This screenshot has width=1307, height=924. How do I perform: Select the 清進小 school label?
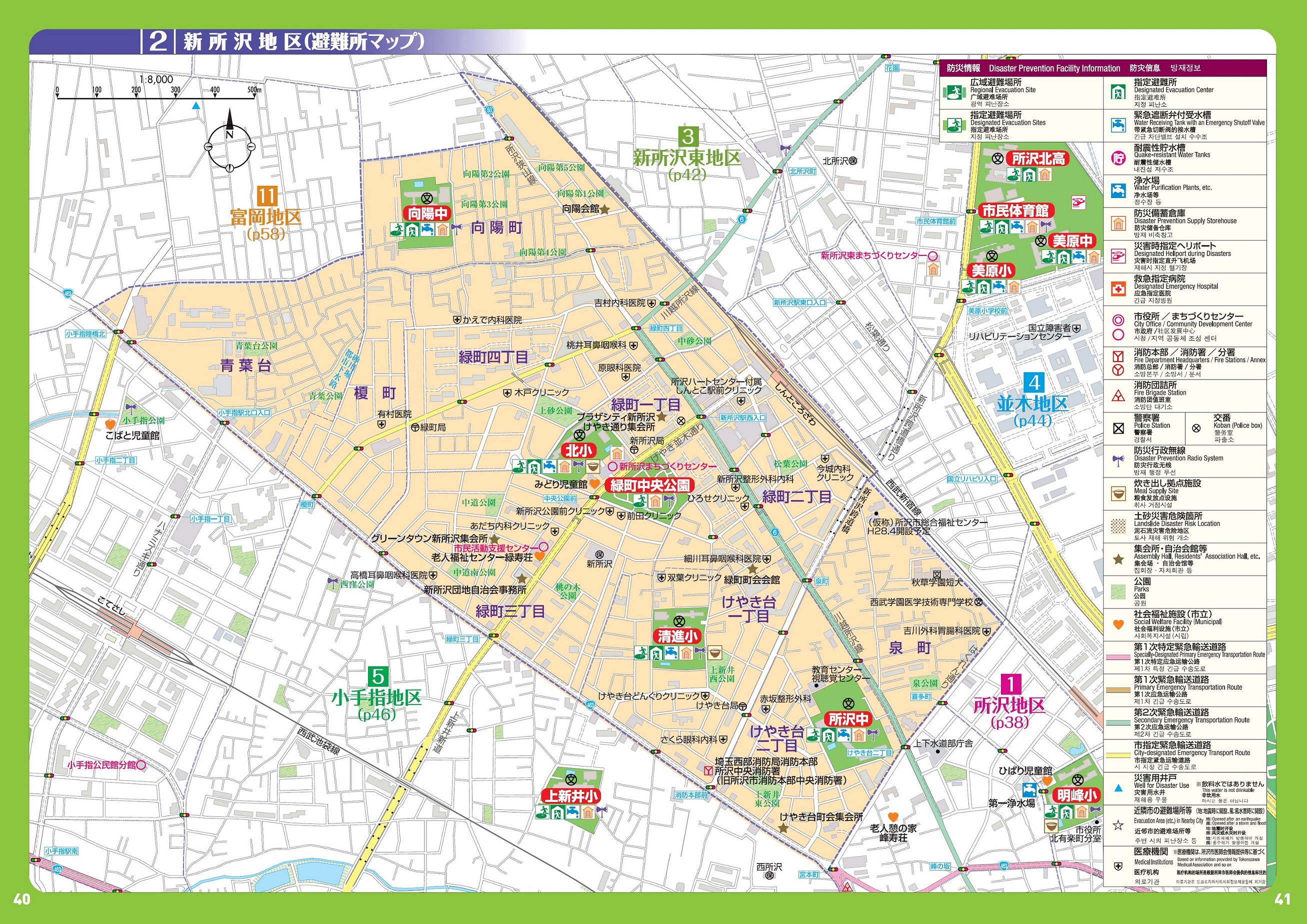[677, 636]
